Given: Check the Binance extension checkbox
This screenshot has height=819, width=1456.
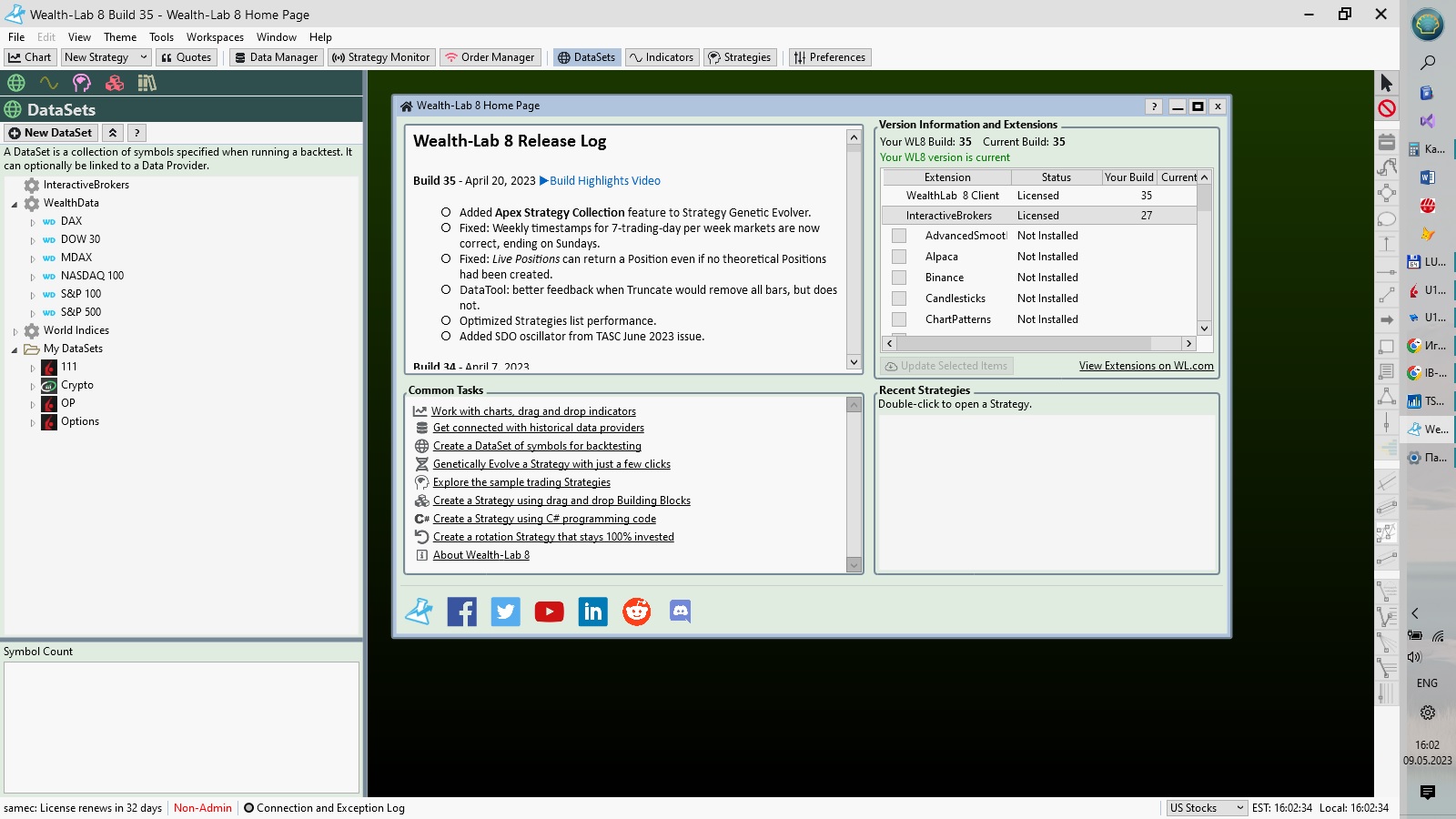Looking at the screenshot, I should [899, 278].
